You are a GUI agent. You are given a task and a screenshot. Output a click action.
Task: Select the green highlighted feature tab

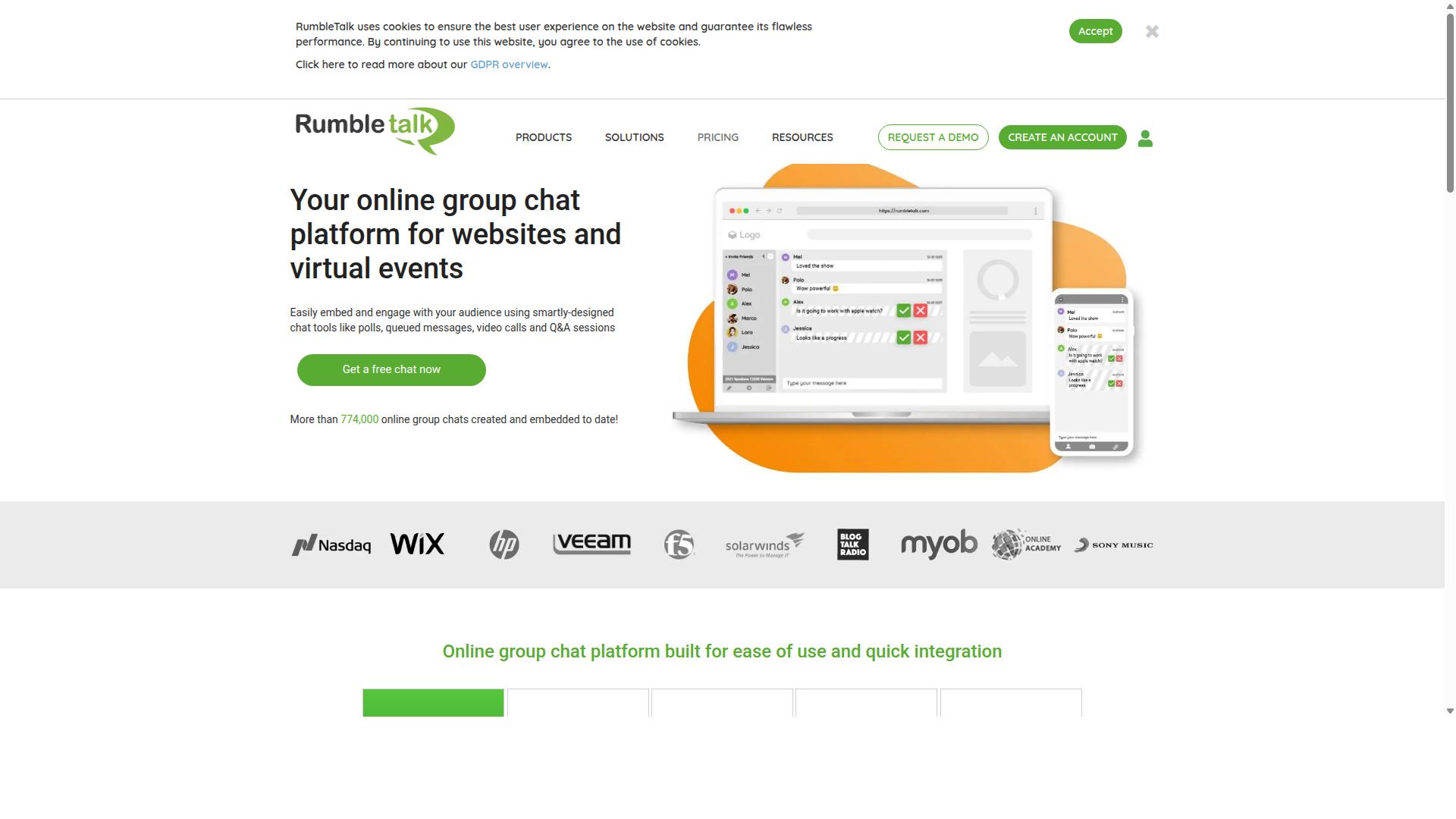433,703
